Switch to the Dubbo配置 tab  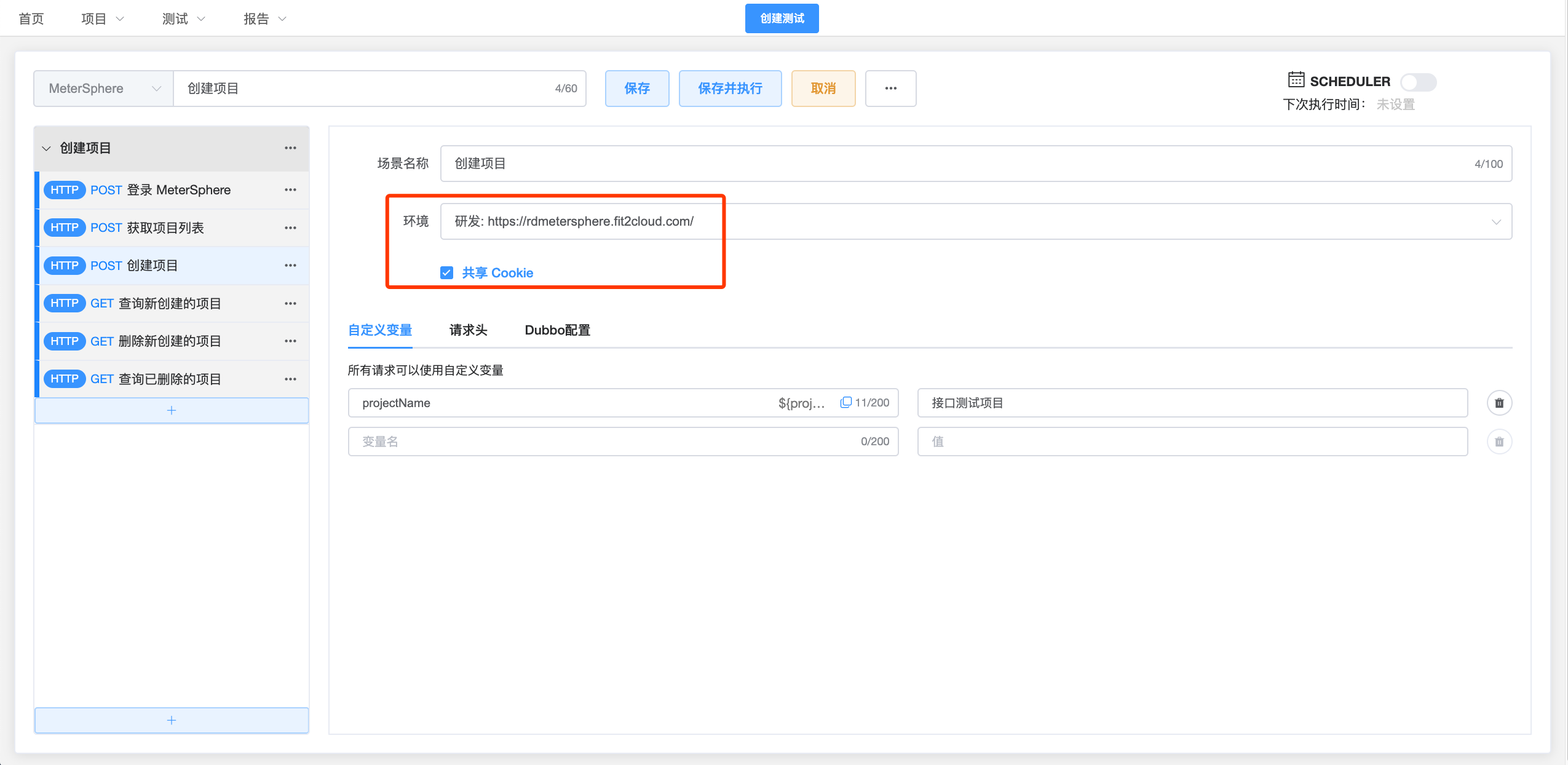(x=557, y=330)
